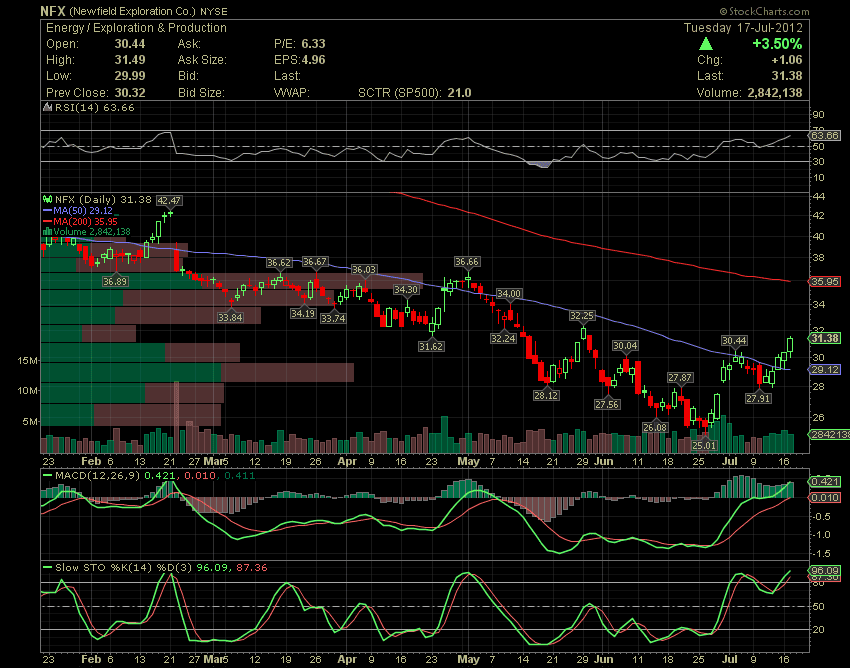The image size is (850, 668).
Task: Click the 34.19 price label
Action: [x=302, y=313]
